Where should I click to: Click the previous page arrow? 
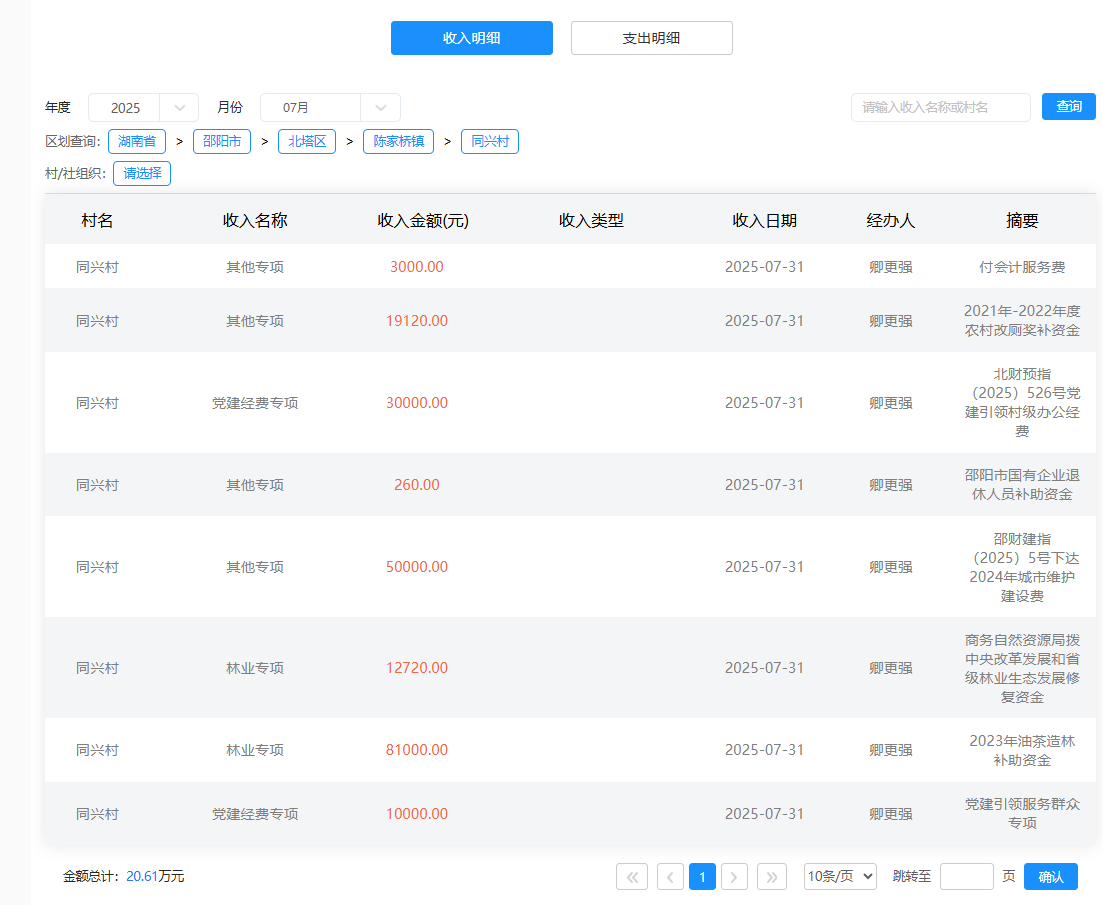tap(670, 877)
